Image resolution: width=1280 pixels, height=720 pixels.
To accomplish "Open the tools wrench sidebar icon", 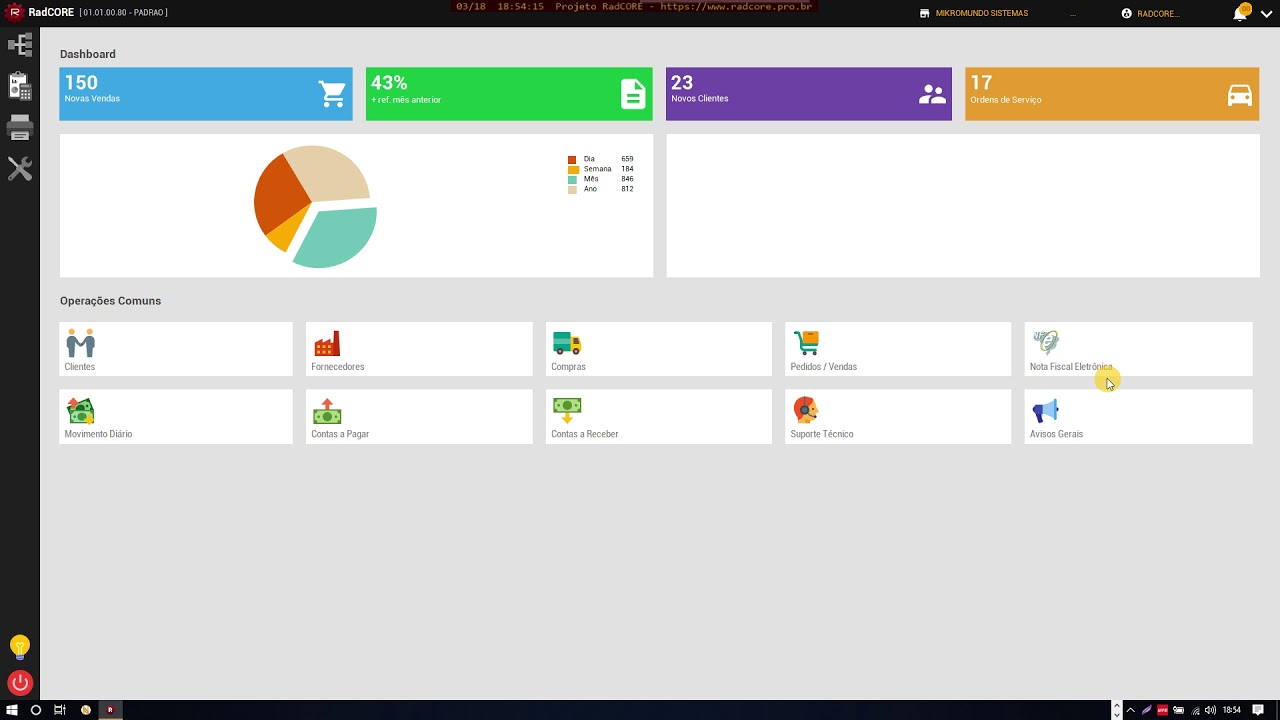I will tap(20, 168).
